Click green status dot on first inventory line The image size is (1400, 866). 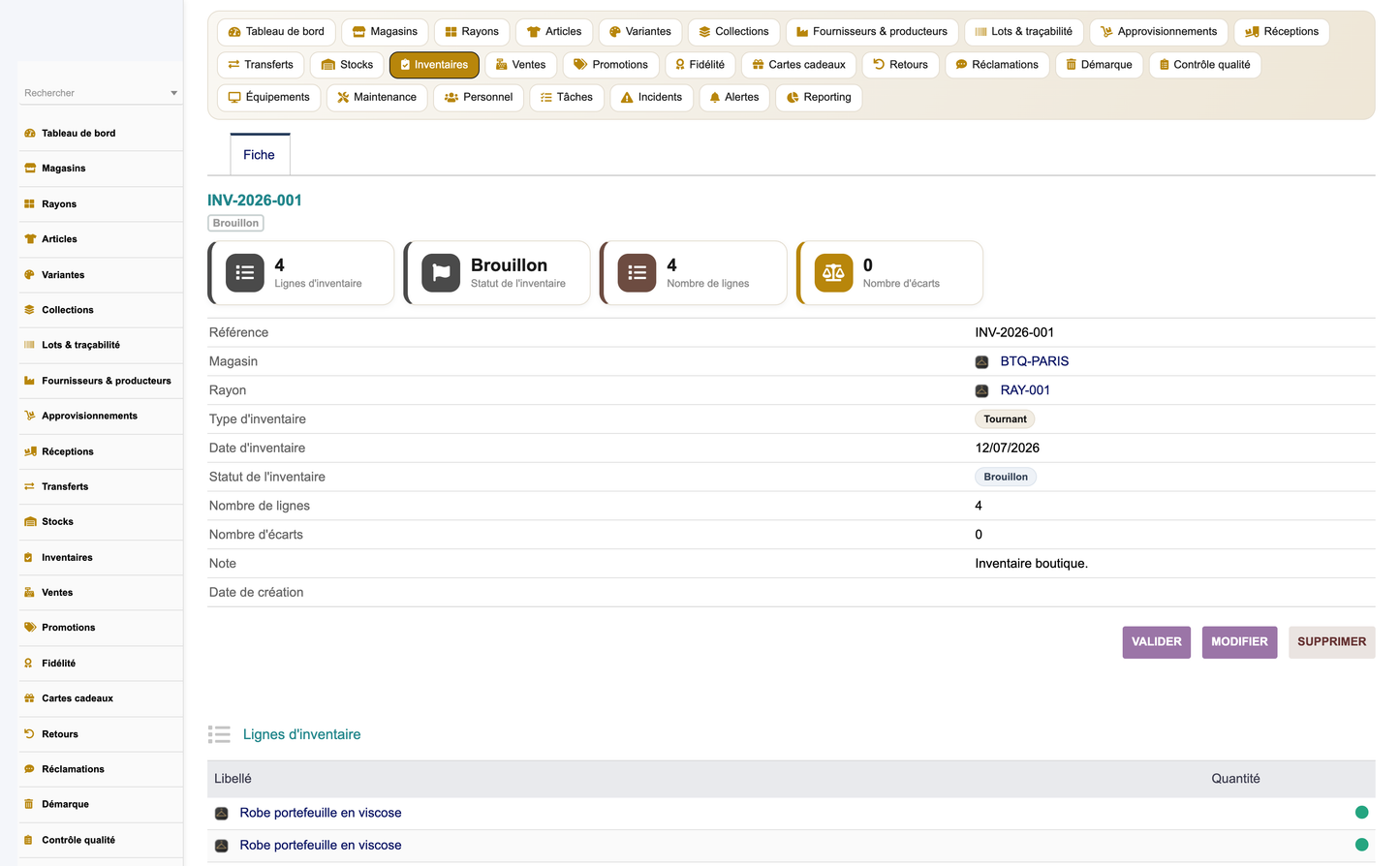pyautogui.click(x=1361, y=813)
